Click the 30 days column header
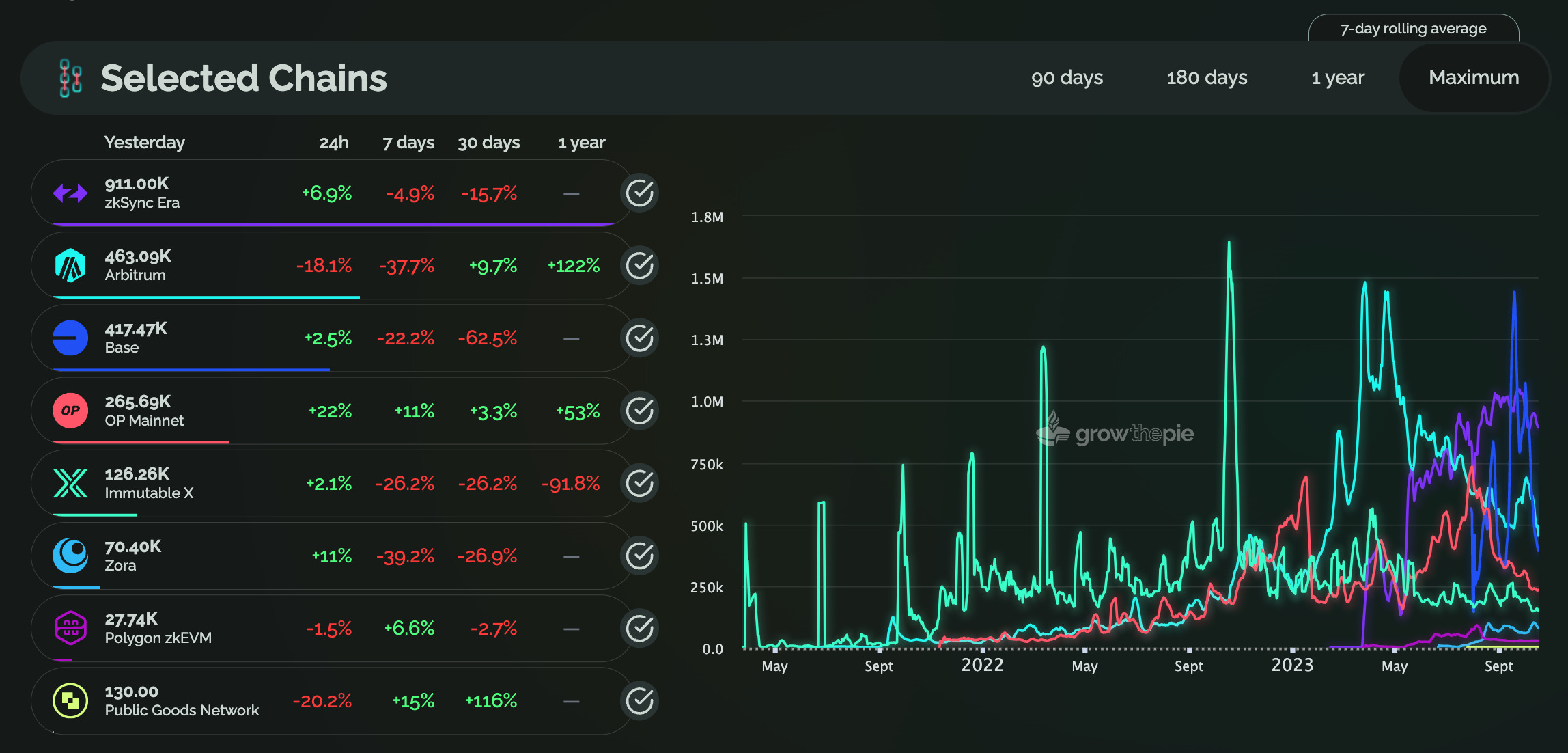Viewport: 1568px width, 753px height. [489, 142]
